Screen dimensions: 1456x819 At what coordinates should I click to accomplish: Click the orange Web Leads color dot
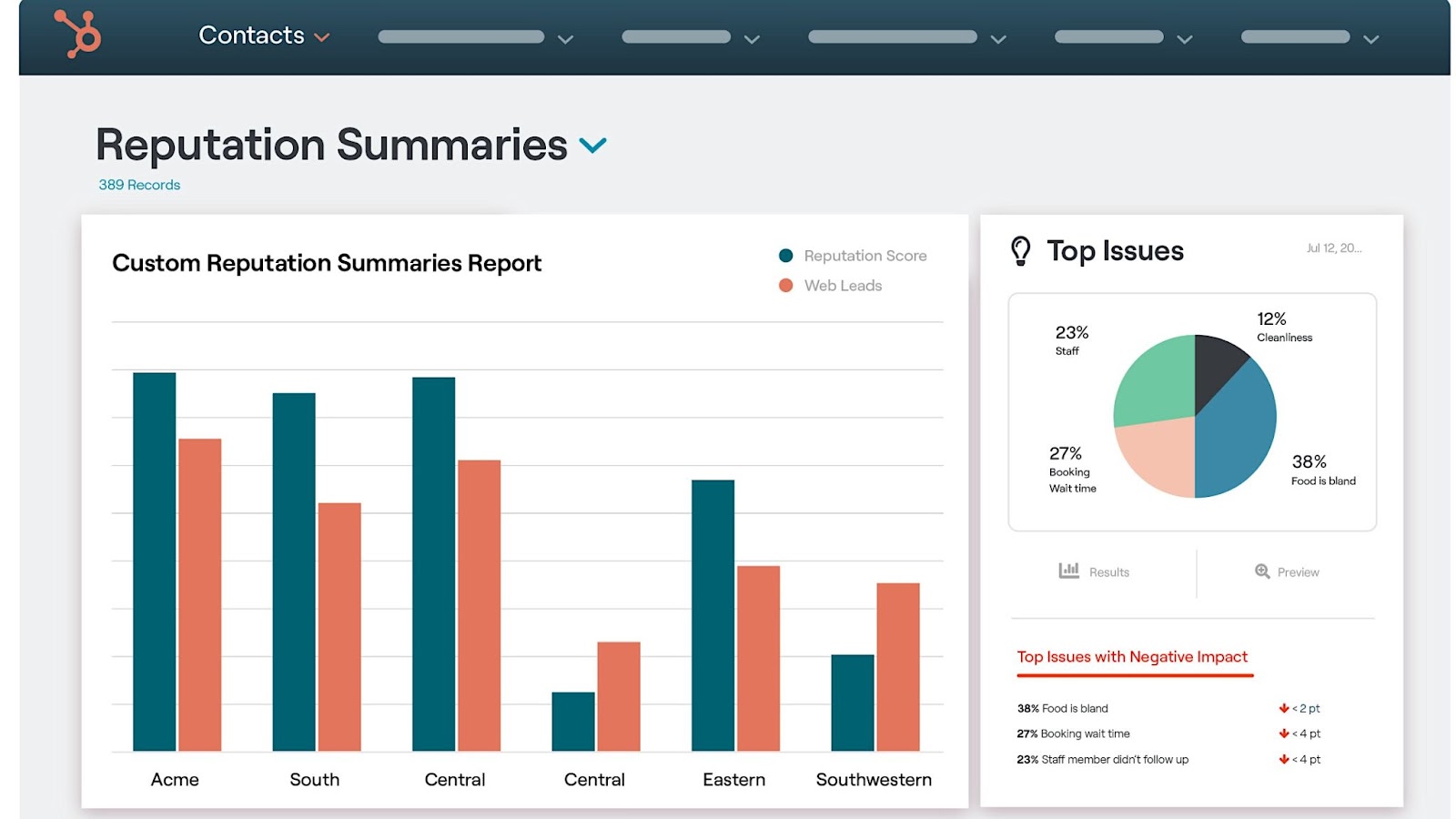click(x=784, y=285)
